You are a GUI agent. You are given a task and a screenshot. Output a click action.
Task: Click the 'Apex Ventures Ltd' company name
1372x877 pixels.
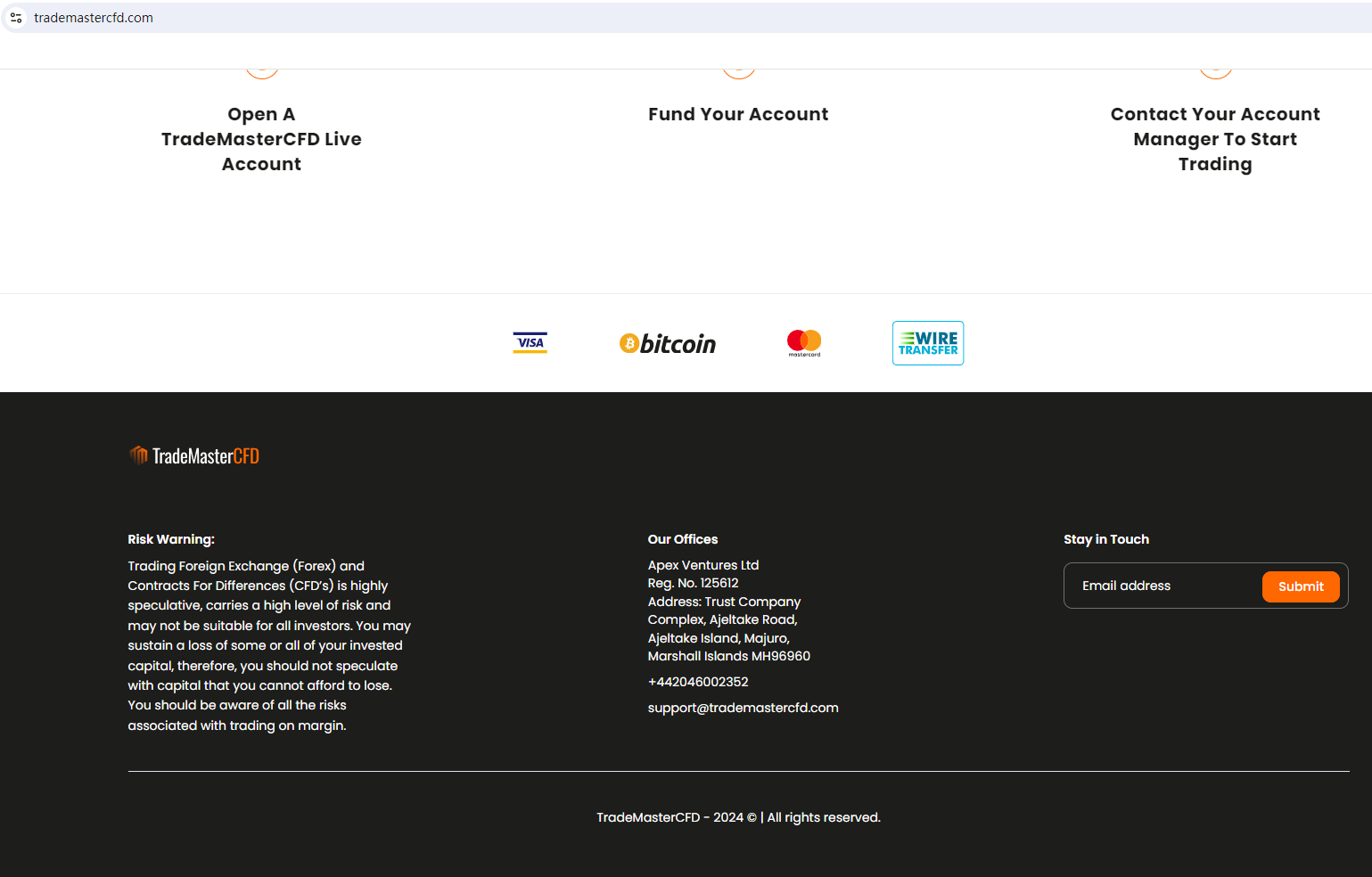coord(703,565)
